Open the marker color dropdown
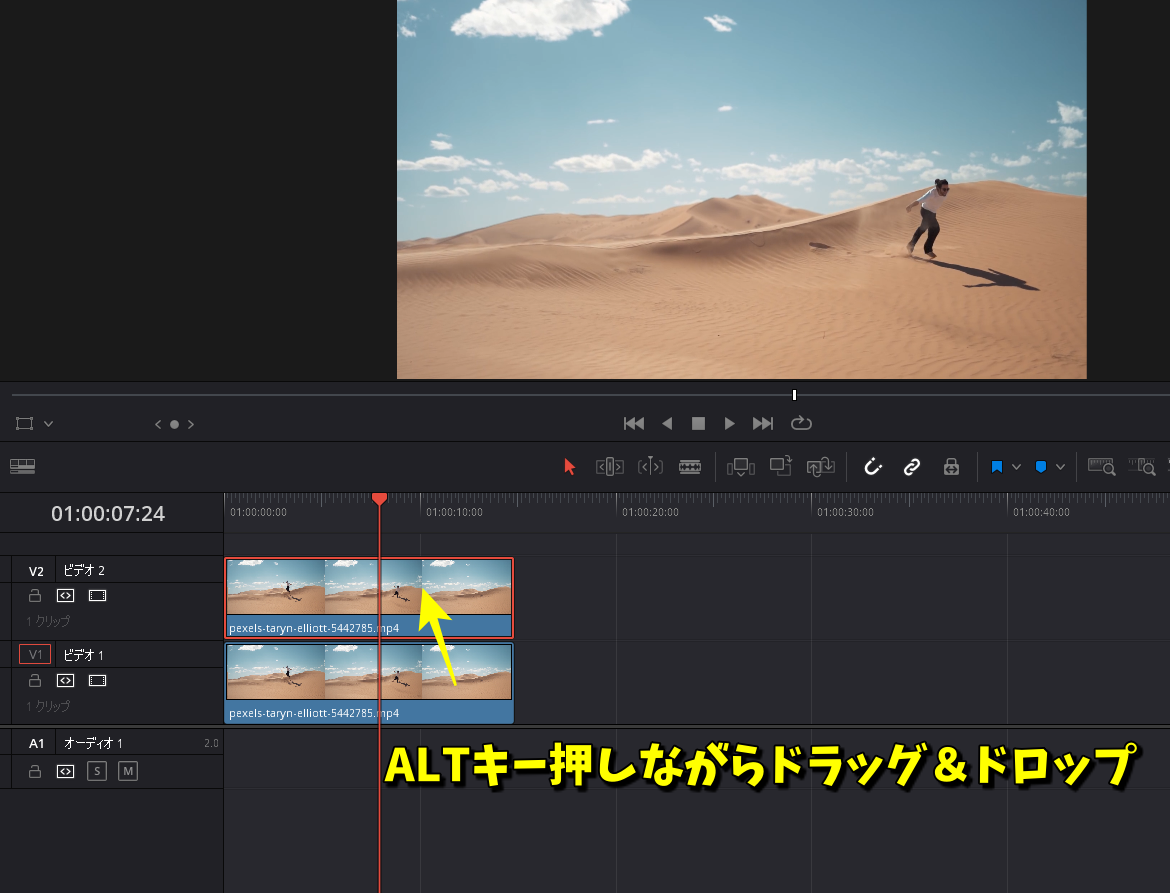The height and width of the screenshot is (893, 1170). pyautogui.click(x=1060, y=466)
